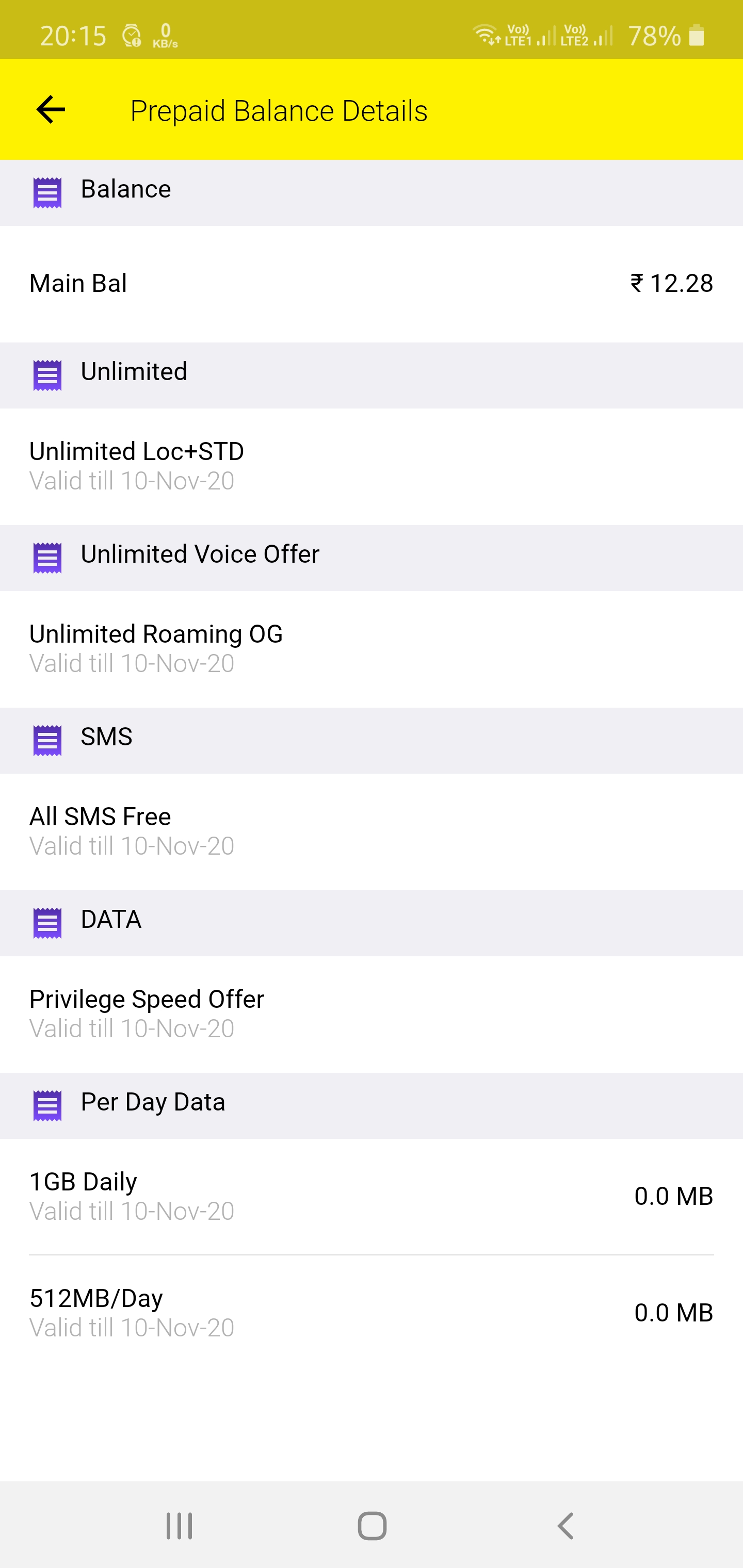Image resolution: width=743 pixels, height=1568 pixels.
Task: Tap the Unlimited section receipt icon
Action: click(47, 375)
